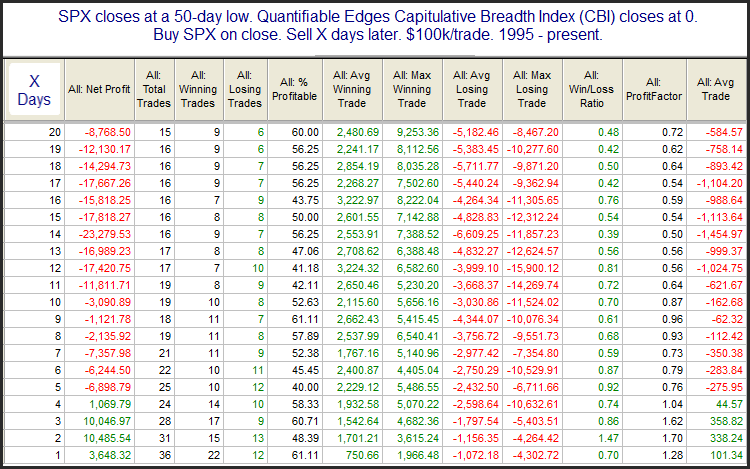Click the chart title text about SPX
750x469 pixels.
coord(377,25)
